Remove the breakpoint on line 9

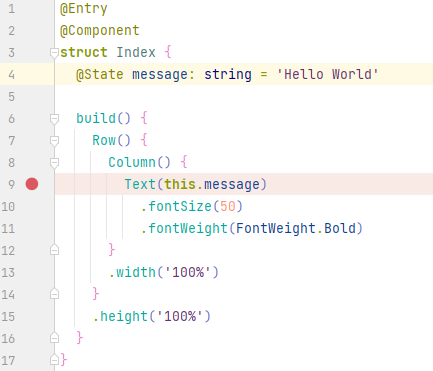tap(32, 184)
